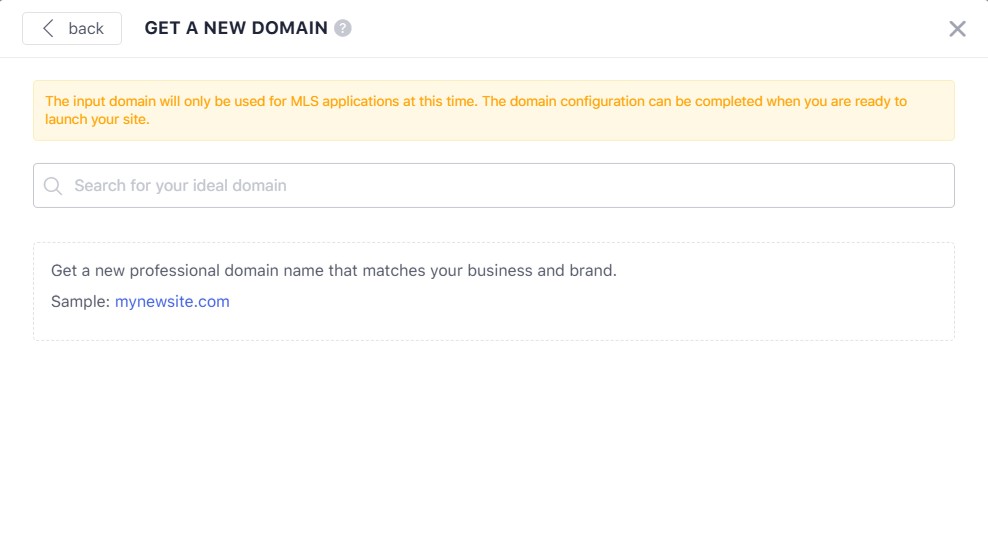
Task: Click the "GET A NEW DOMAIN" heading
Action: tap(236, 28)
